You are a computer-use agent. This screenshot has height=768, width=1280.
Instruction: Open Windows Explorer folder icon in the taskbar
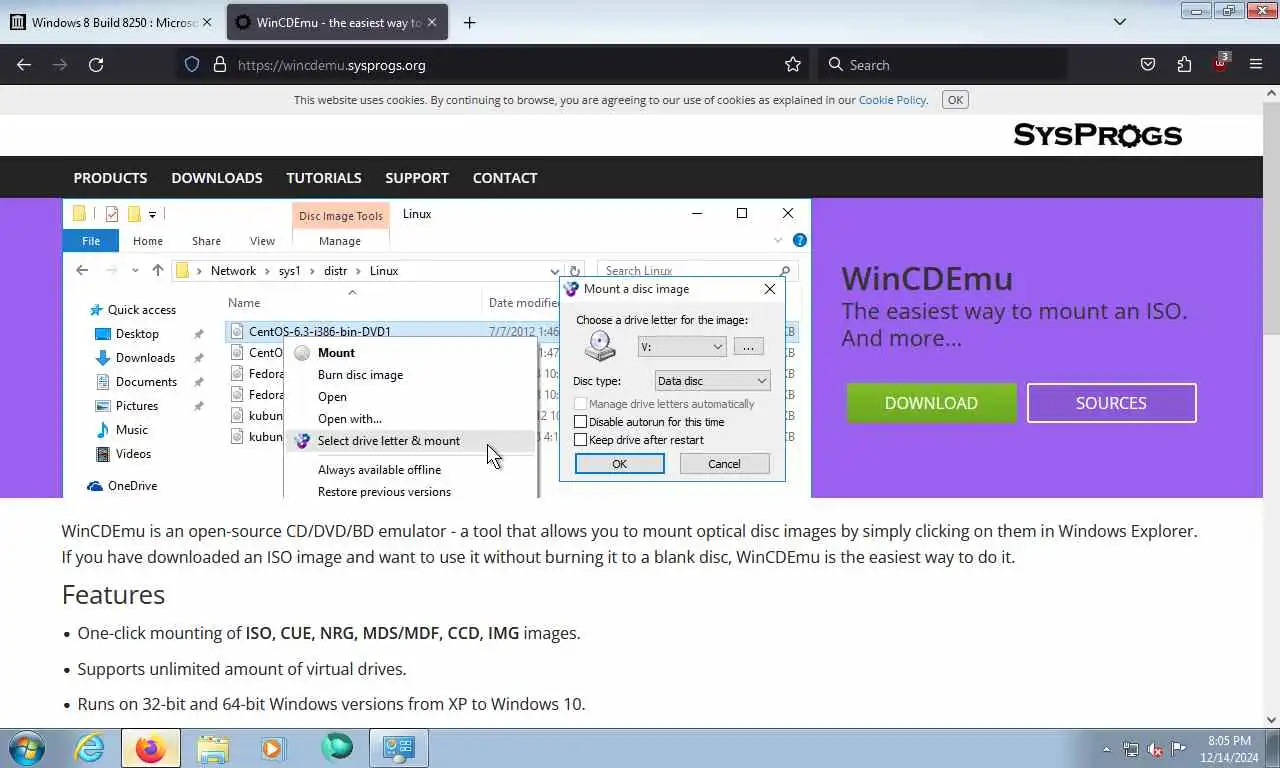[x=212, y=748]
